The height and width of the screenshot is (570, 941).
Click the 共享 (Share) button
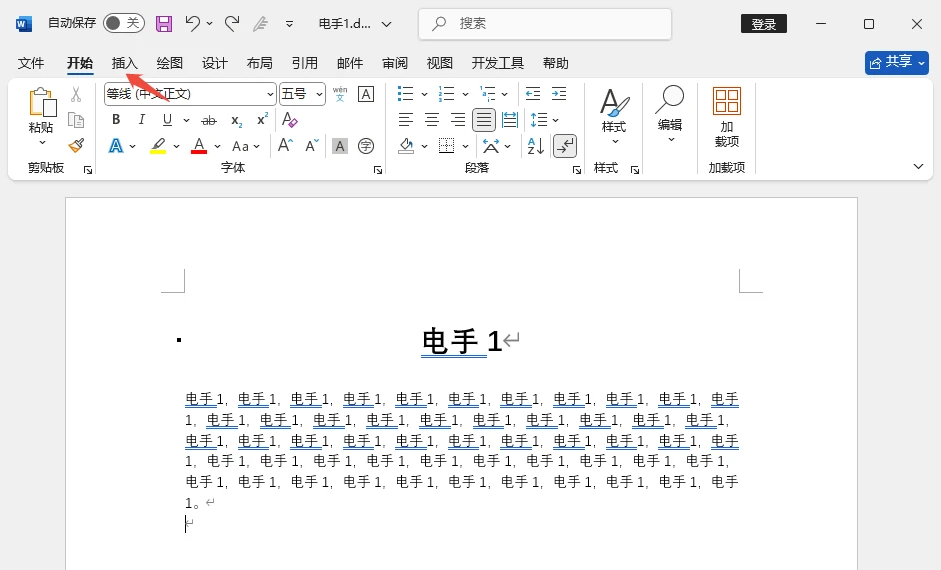(896, 62)
